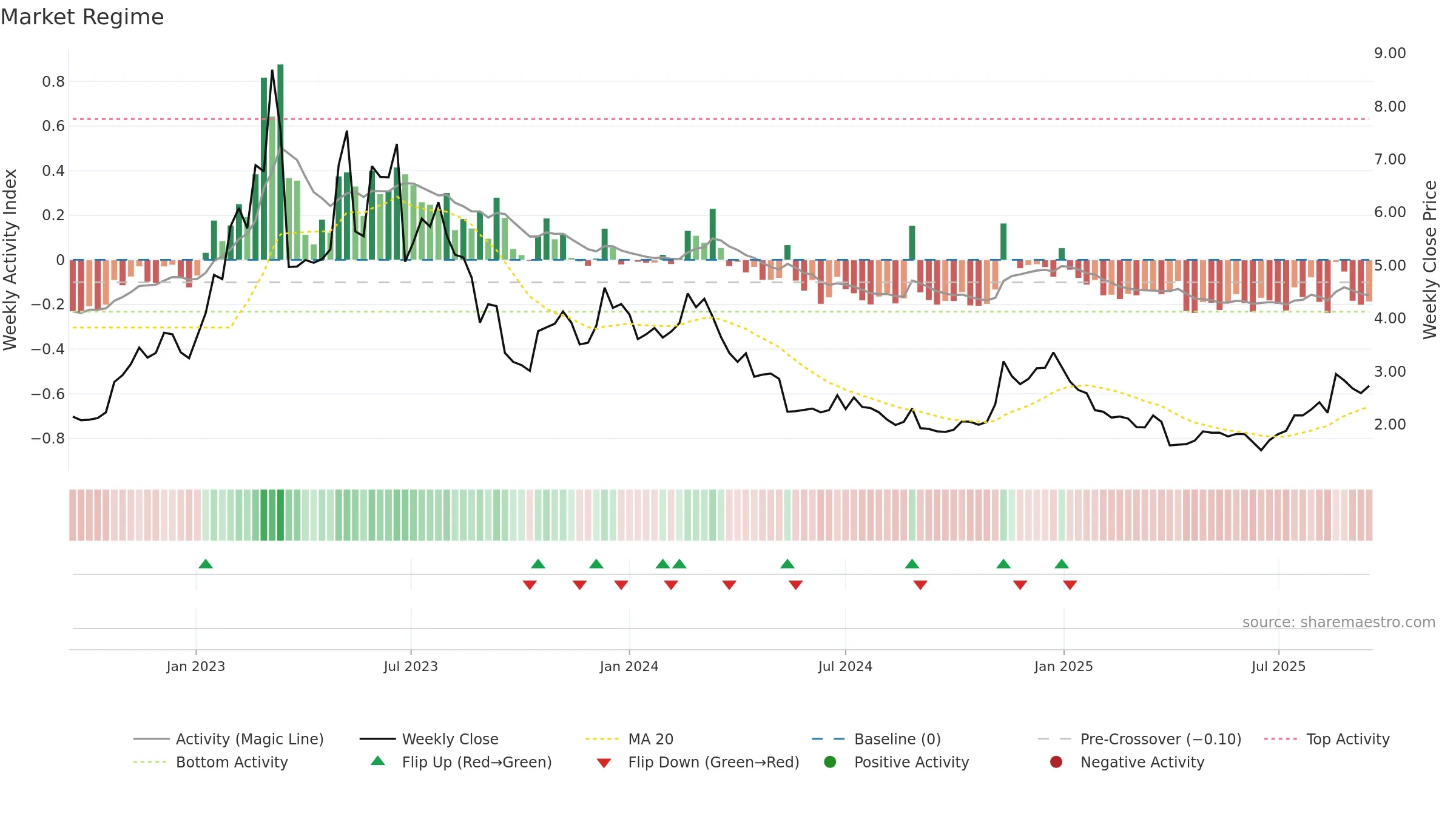Screen dimensions: 1456x819
Task: Click the darkest green cell in the regime heat strip
Action: [x=280, y=515]
